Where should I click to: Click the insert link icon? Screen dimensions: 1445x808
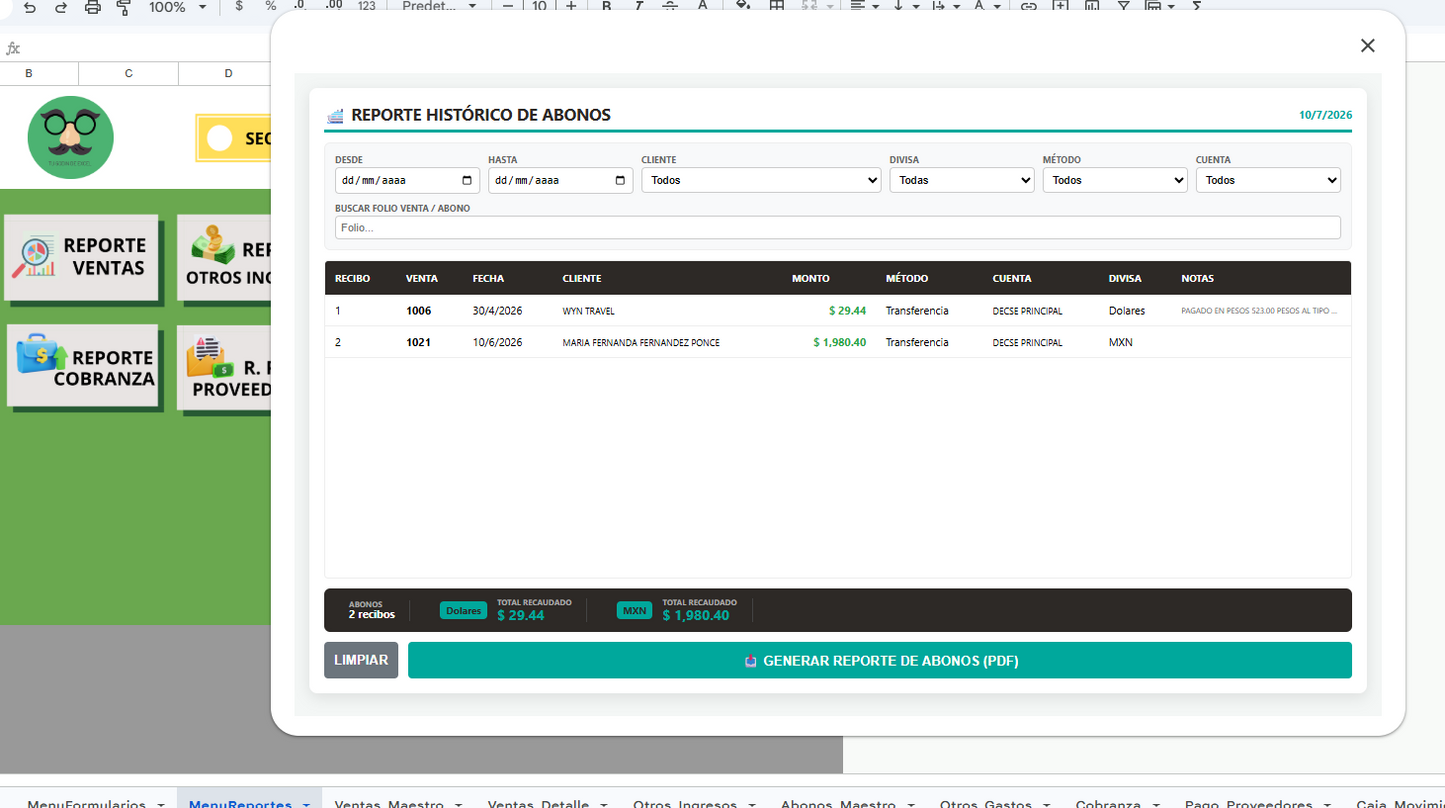[x=1028, y=7]
